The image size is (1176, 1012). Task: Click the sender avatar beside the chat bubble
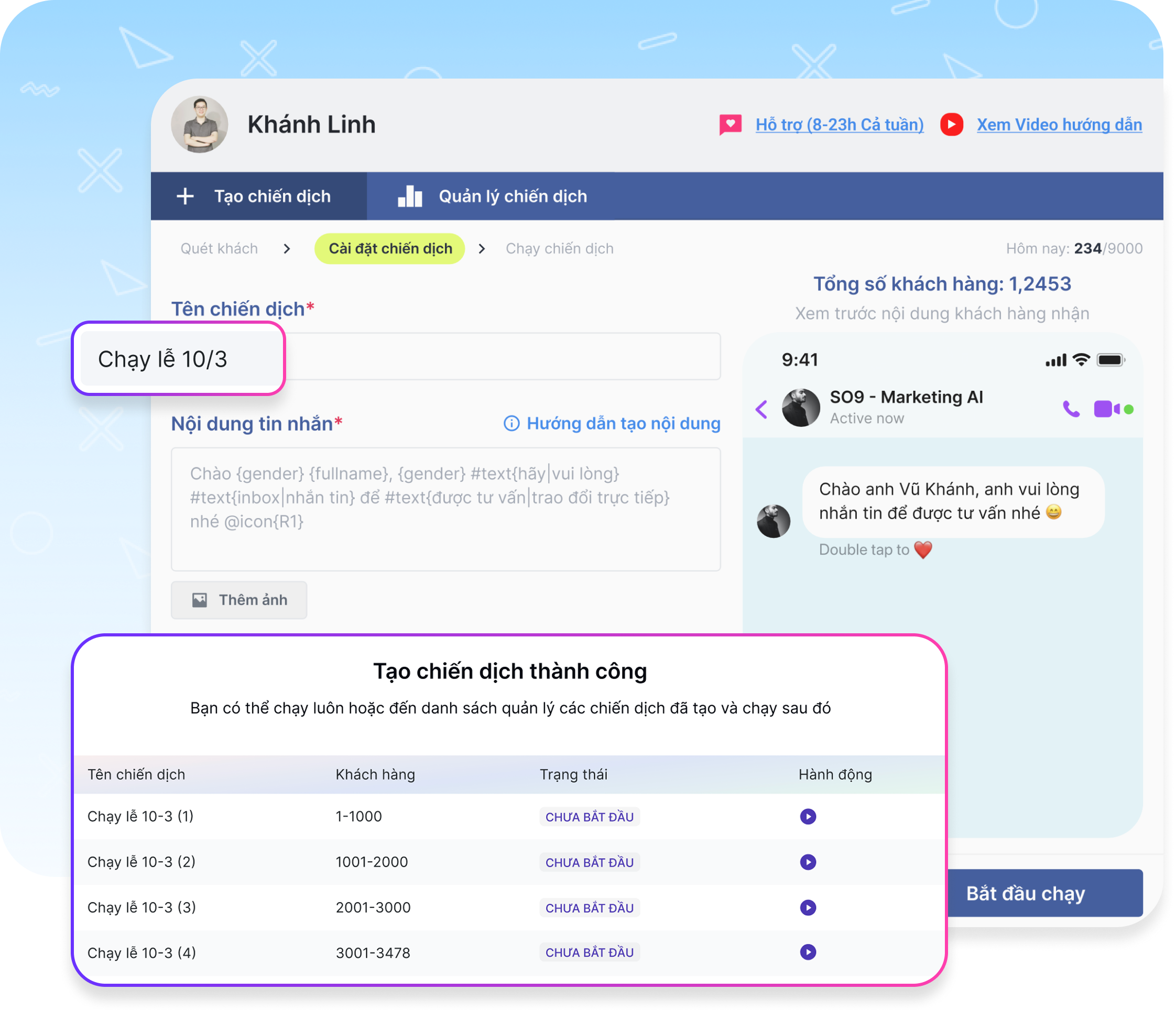[774, 521]
